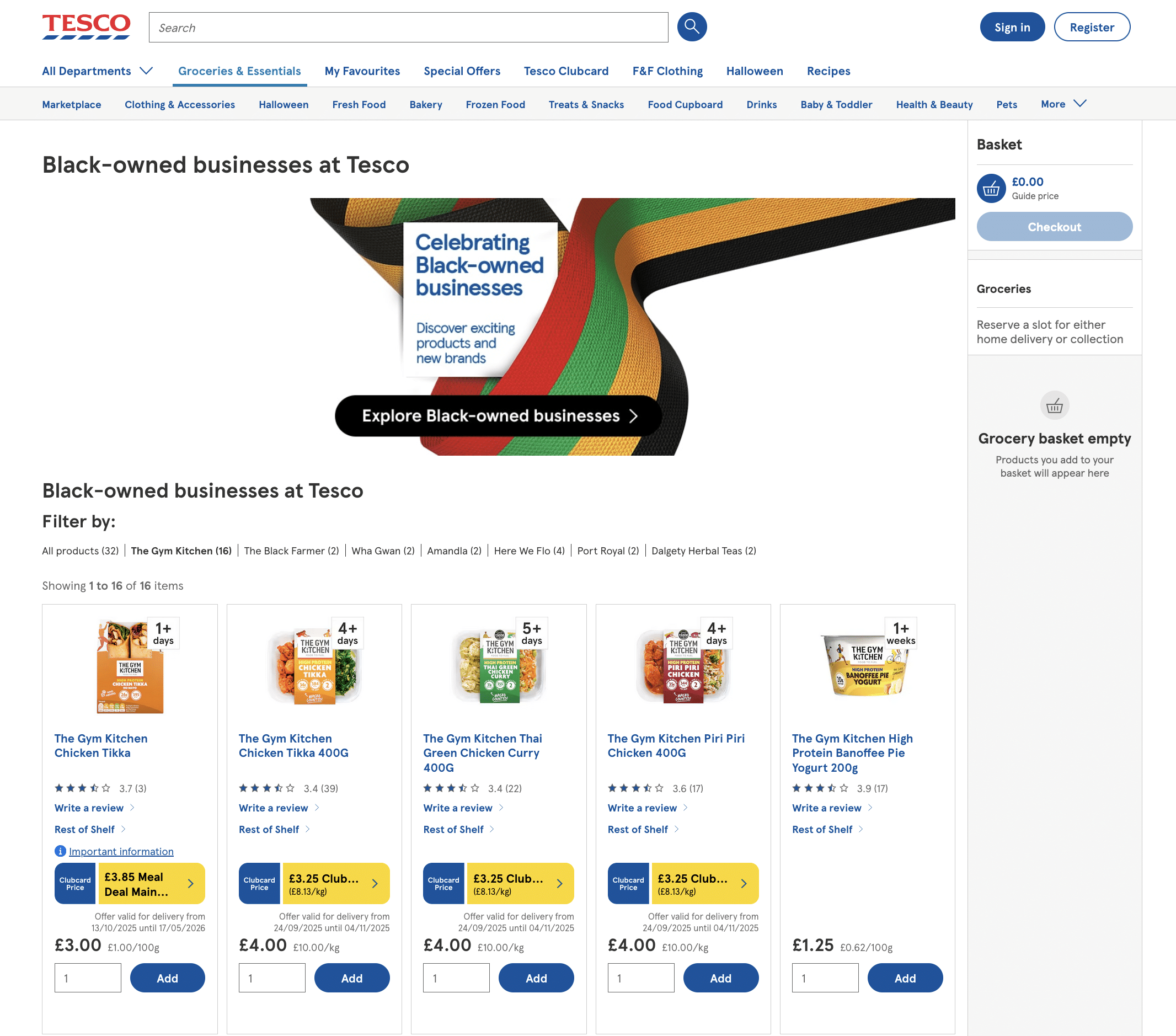Go to the Frozen Food category

tap(495, 104)
